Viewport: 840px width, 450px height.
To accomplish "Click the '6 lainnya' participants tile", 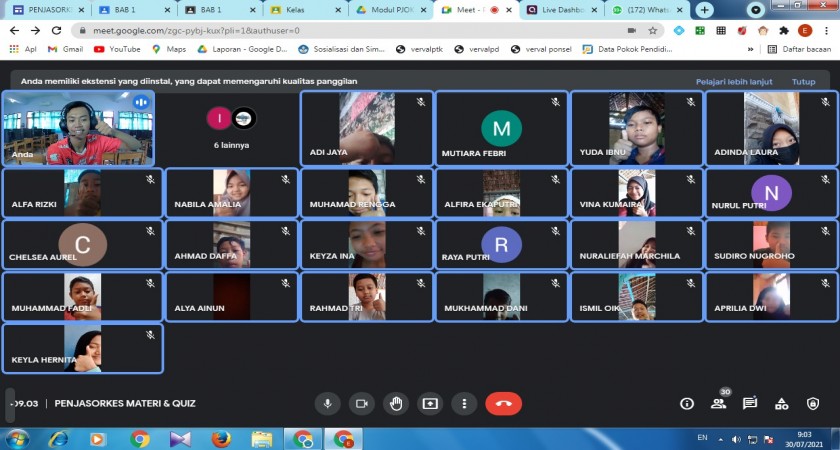I will 231,128.
